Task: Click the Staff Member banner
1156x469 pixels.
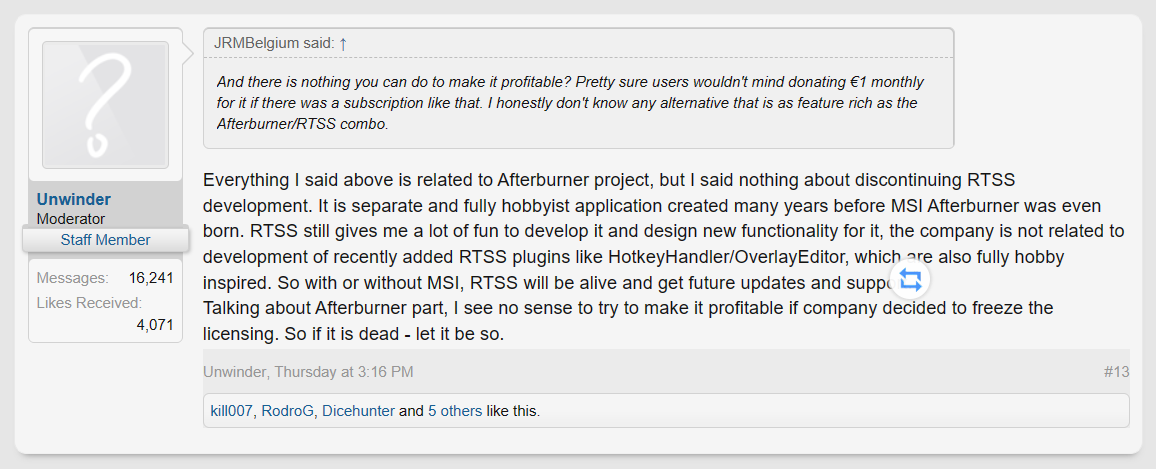Action: click(x=105, y=240)
